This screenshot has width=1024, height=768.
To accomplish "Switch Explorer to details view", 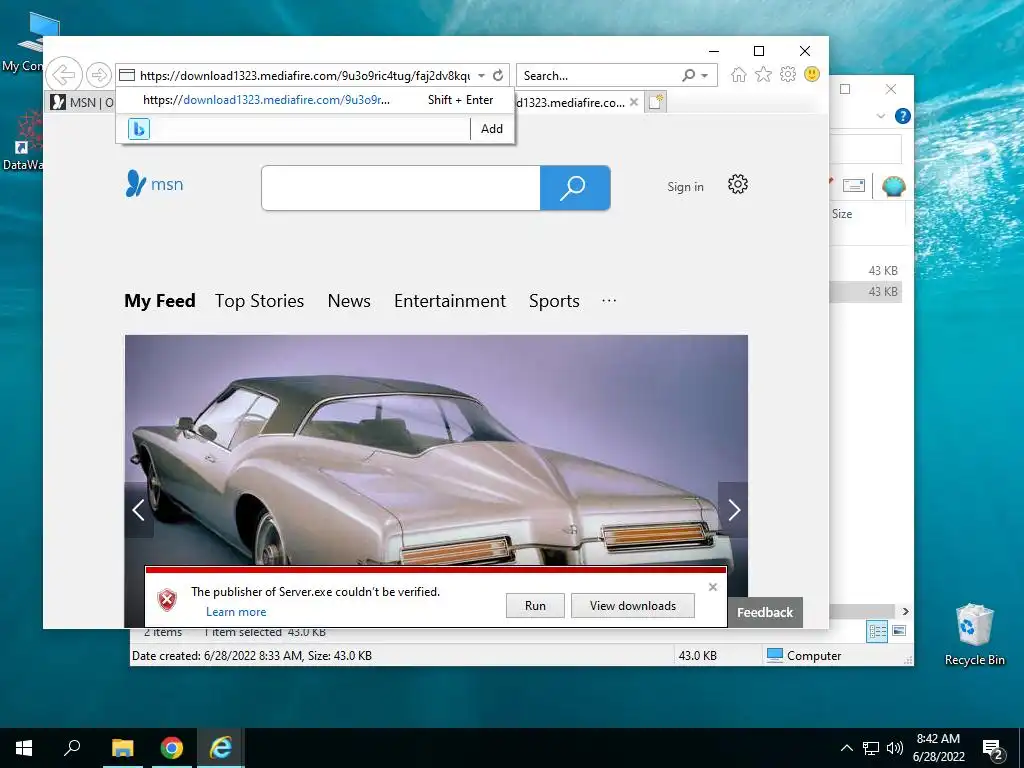I will coord(877,631).
